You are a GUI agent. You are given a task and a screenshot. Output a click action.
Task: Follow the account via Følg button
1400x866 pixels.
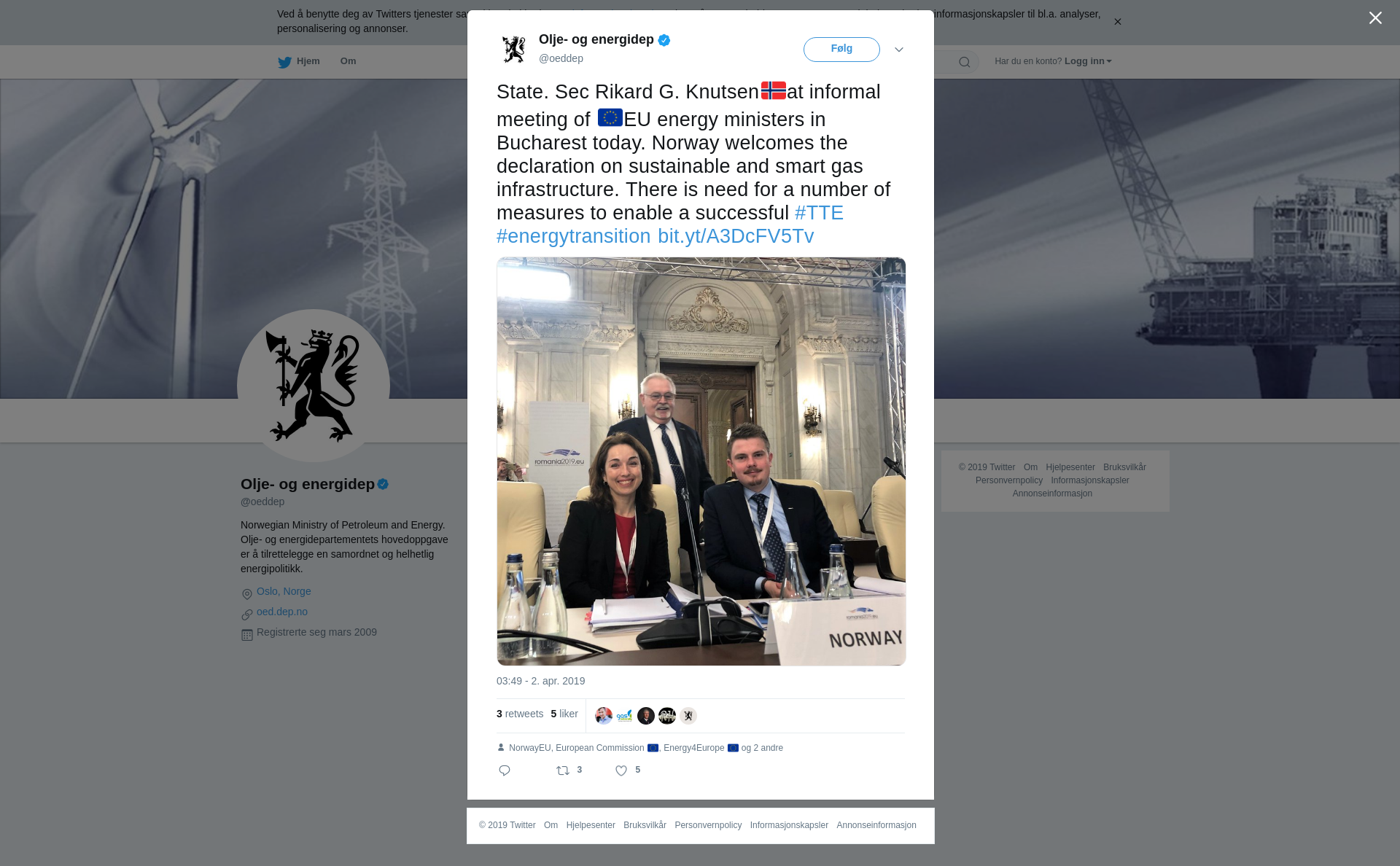[x=841, y=50]
